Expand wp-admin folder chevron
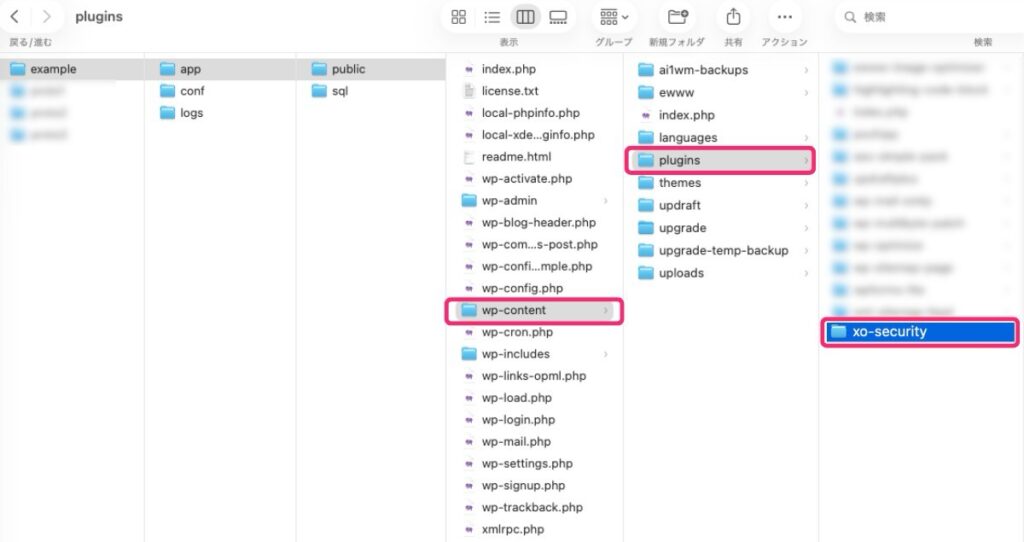The image size is (1024, 542). pyautogui.click(x=606, y=200)
